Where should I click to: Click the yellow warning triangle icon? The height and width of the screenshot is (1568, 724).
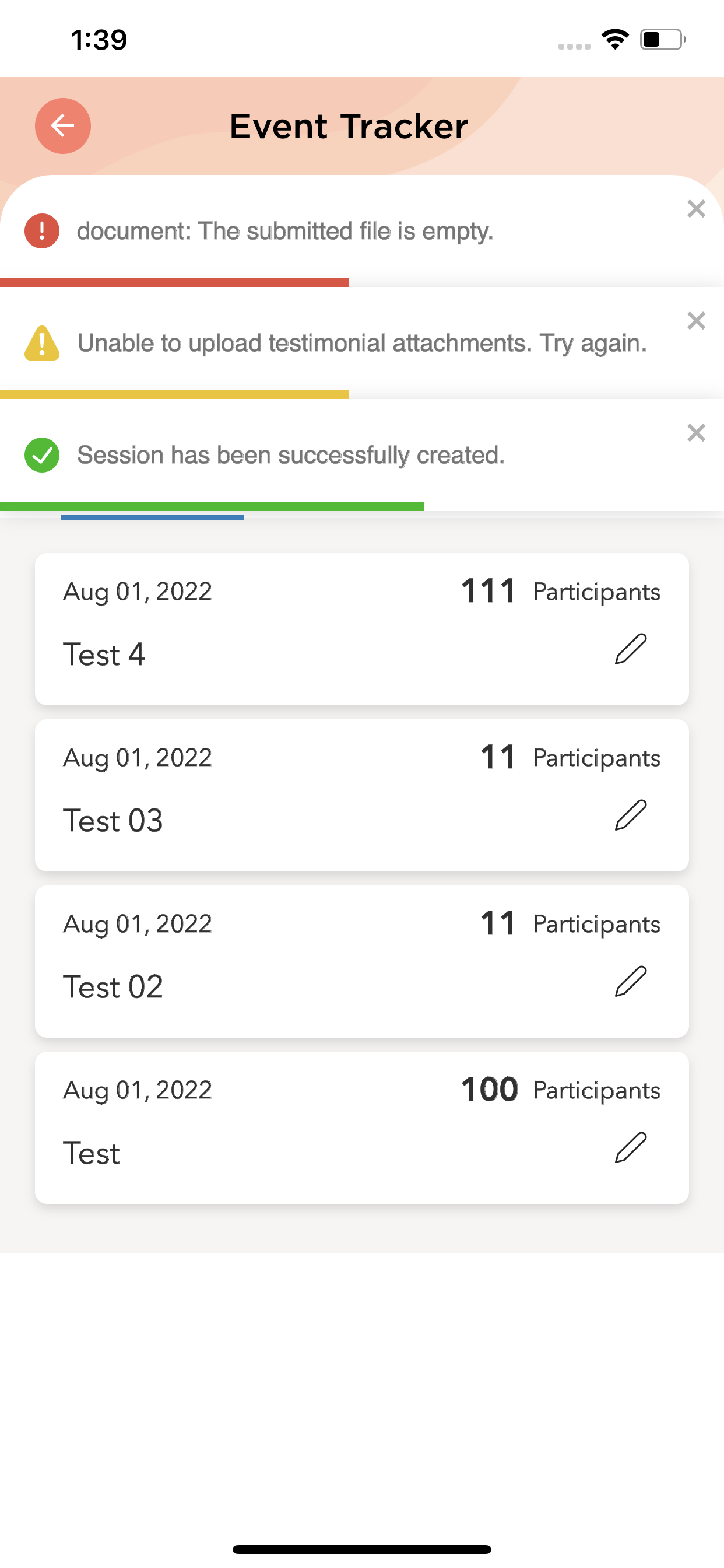(42, 344)
